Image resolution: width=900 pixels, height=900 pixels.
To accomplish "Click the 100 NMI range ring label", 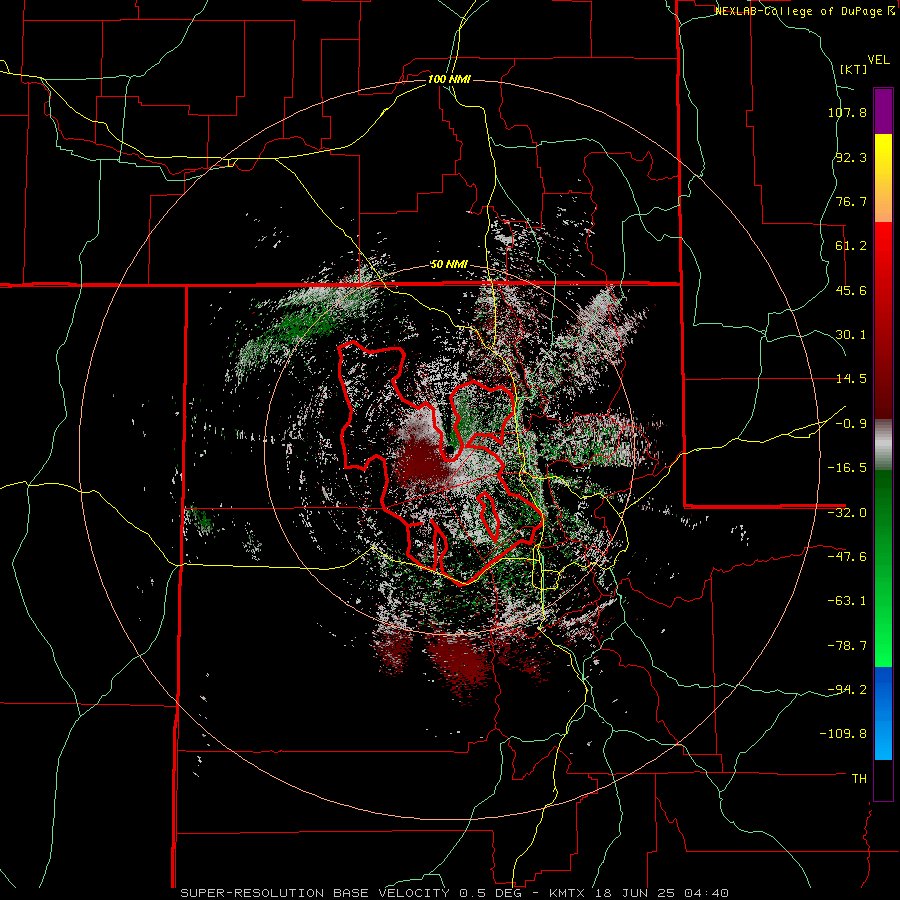I will [449, 79].
